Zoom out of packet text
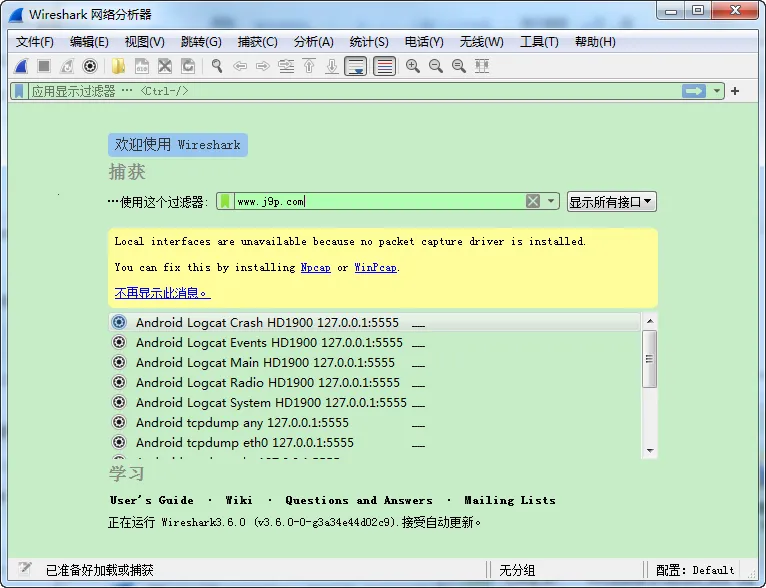The height and width of the screenshot is (588, 766). point(436,66)
